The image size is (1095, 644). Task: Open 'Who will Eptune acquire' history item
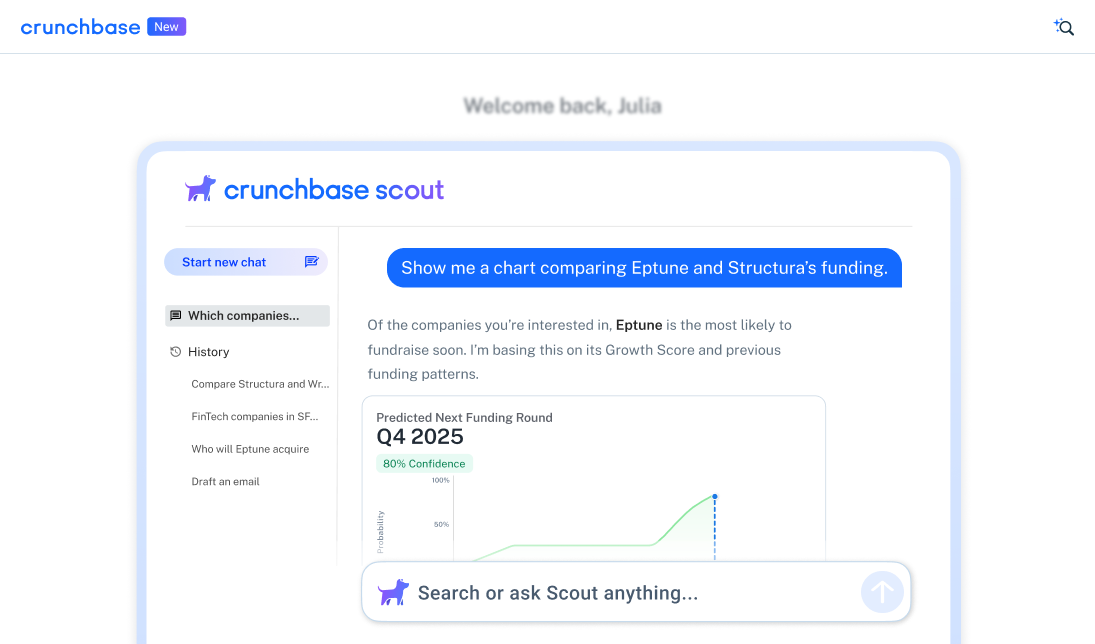250,449
